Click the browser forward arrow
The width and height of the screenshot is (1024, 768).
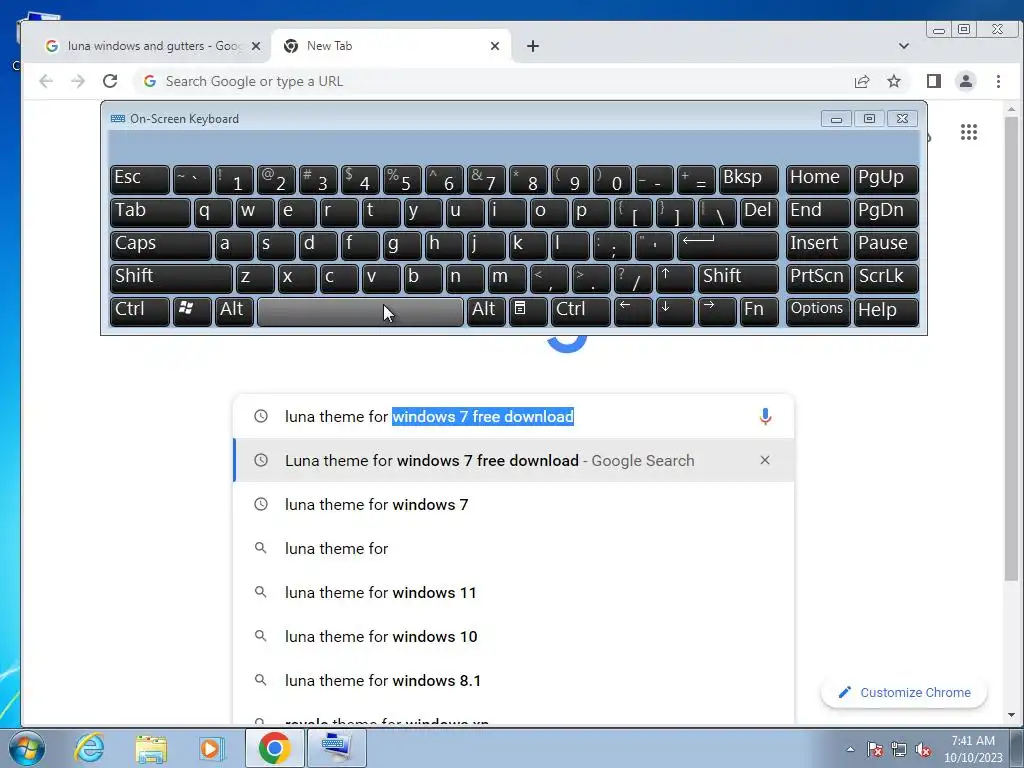coord(78,81)
